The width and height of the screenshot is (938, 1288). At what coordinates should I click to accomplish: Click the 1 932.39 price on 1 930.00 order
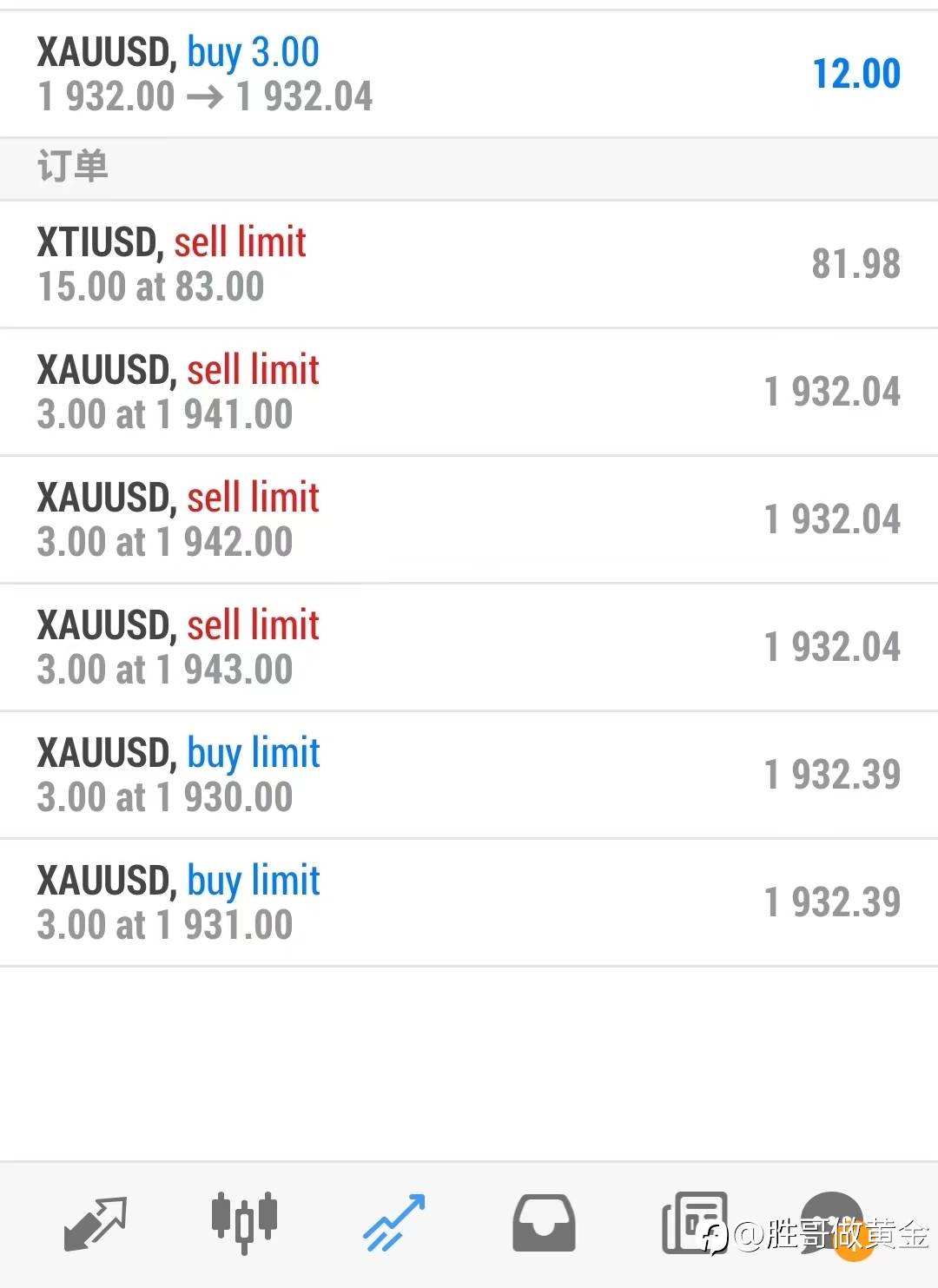(832, 775)
